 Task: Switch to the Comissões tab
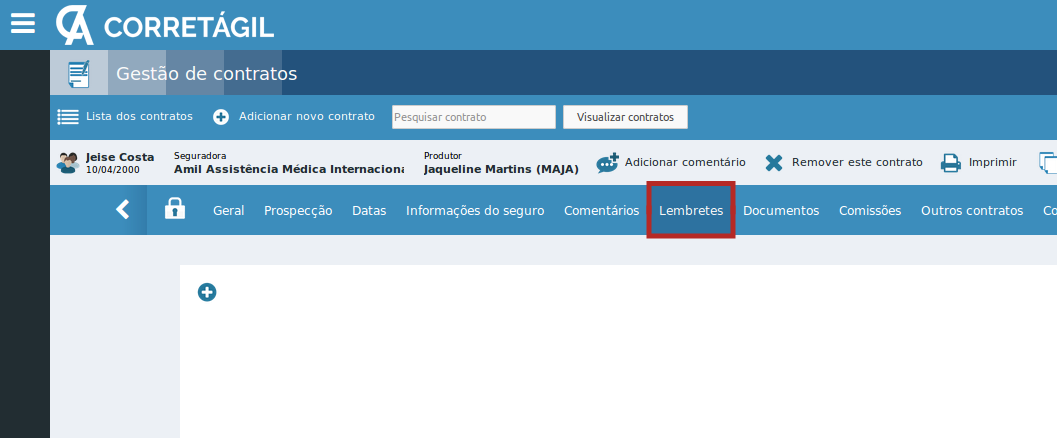click(x=870, y=211)
